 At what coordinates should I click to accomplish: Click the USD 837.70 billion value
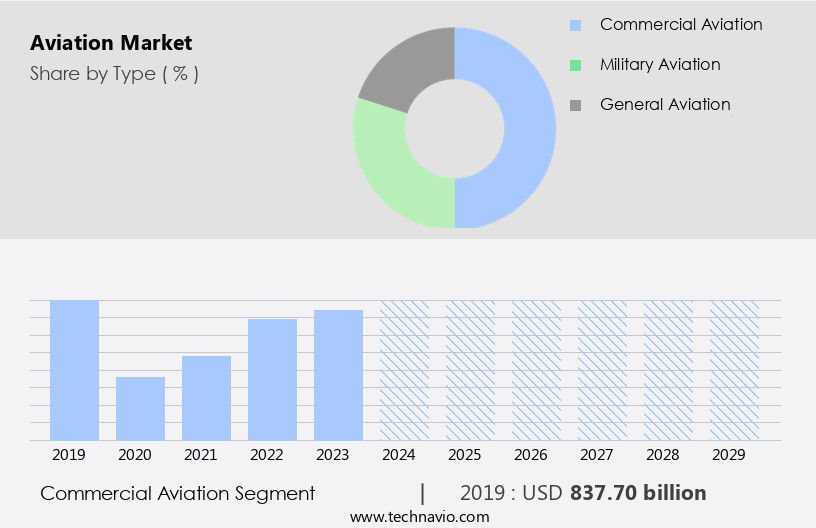click(638, 493)
